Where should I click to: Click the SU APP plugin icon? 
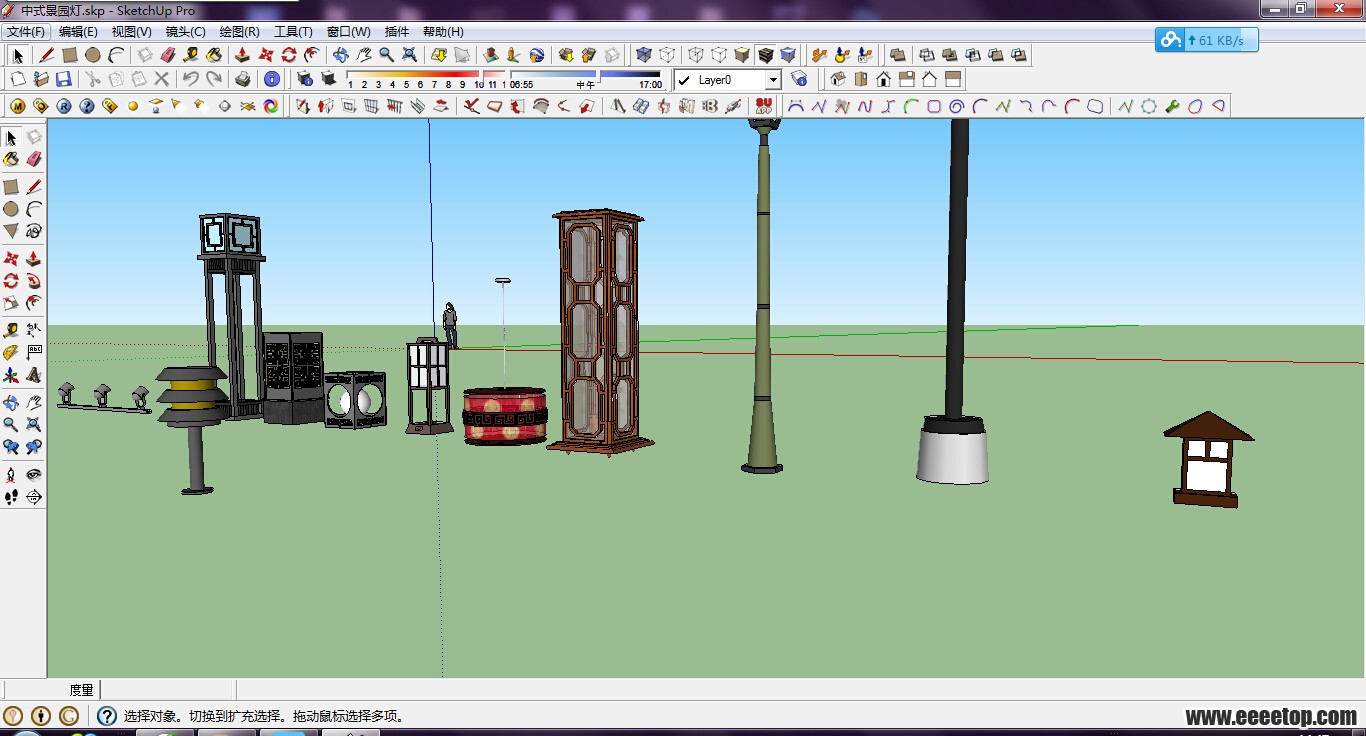(x=764, y=105)
